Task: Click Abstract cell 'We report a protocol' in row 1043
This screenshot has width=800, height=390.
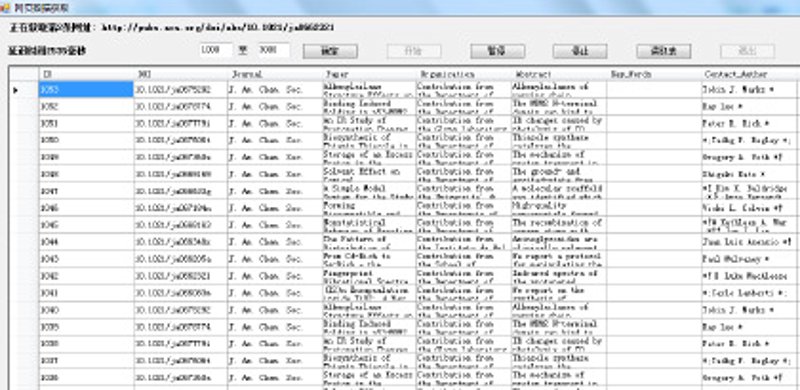Action: click(x=559, y=259)
